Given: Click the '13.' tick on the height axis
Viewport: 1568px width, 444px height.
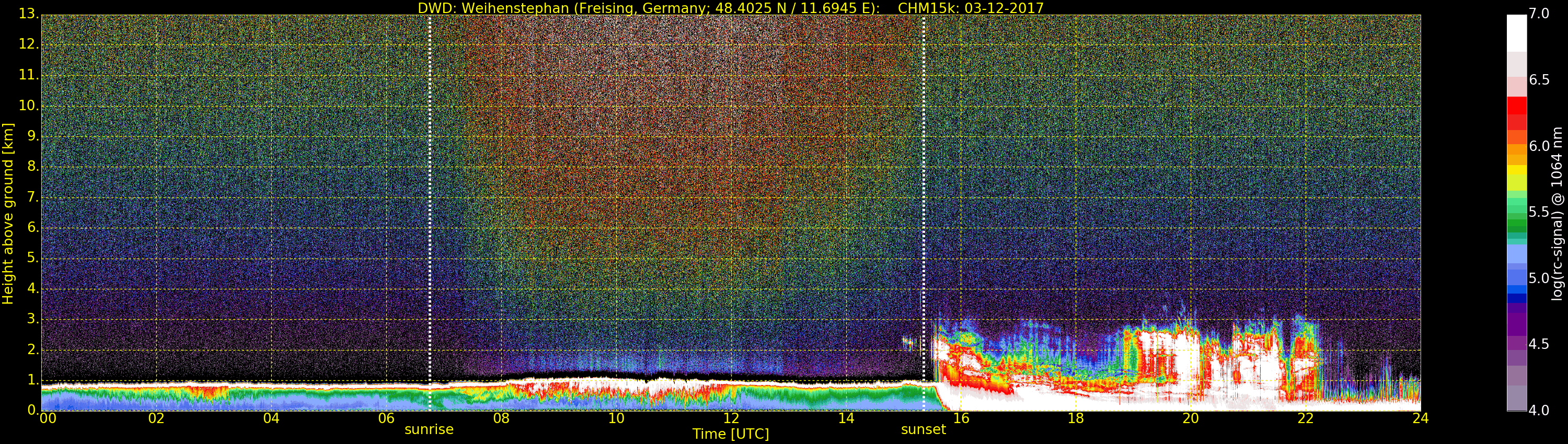Looking at the screenshot, I should coord(29,14).
